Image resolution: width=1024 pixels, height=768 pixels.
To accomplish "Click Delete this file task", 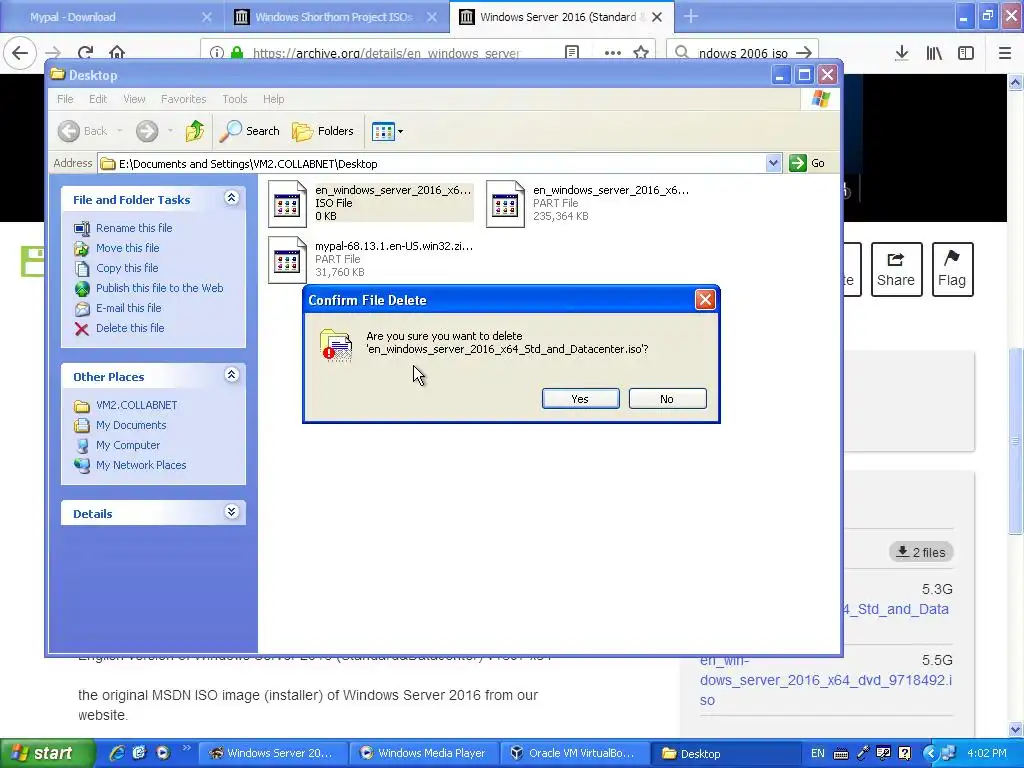I will click(x=130, y=328).
